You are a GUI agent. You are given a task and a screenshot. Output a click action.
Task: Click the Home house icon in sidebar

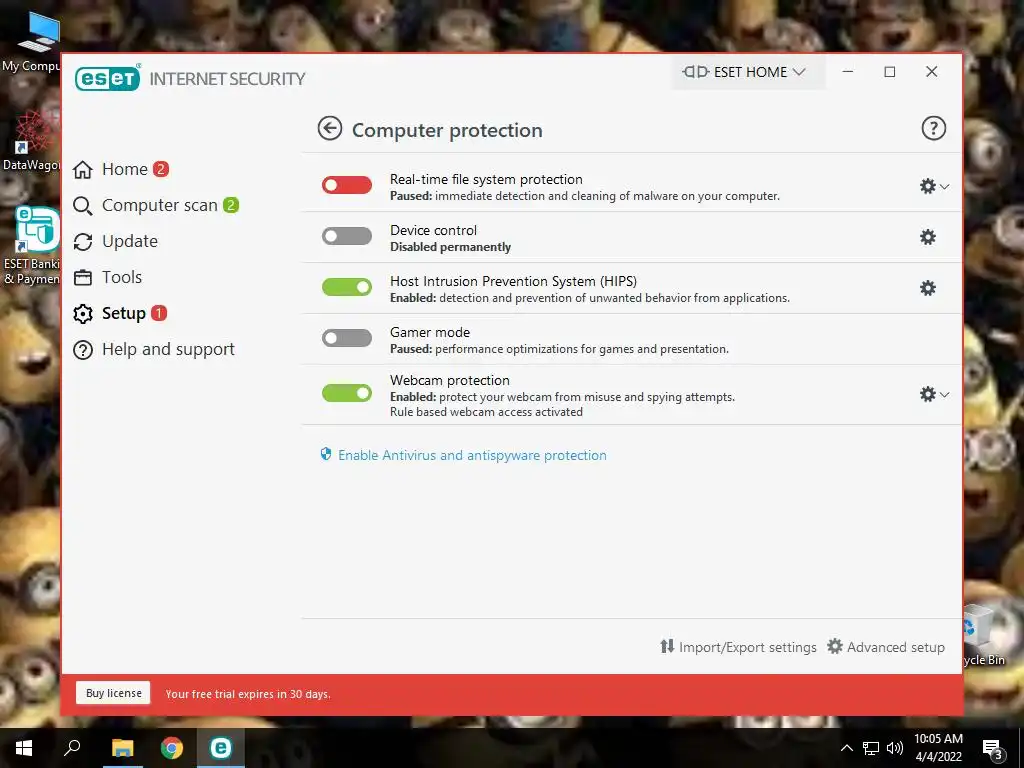(83, 170)
